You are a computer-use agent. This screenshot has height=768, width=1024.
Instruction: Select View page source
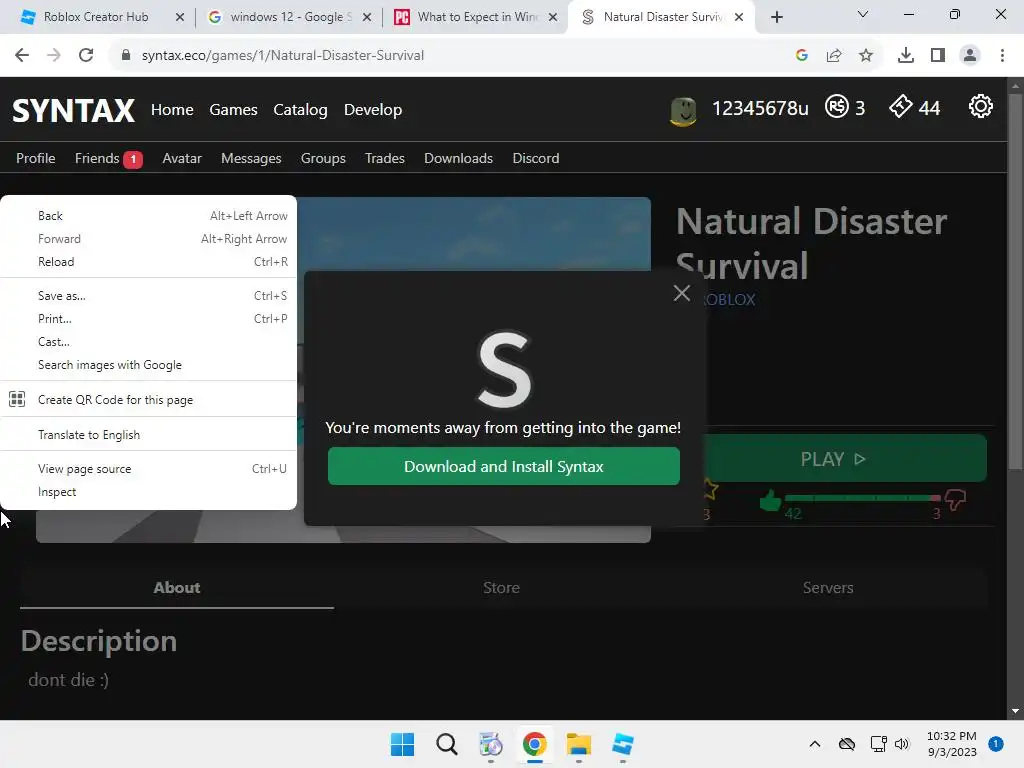[x=148, y=469]
